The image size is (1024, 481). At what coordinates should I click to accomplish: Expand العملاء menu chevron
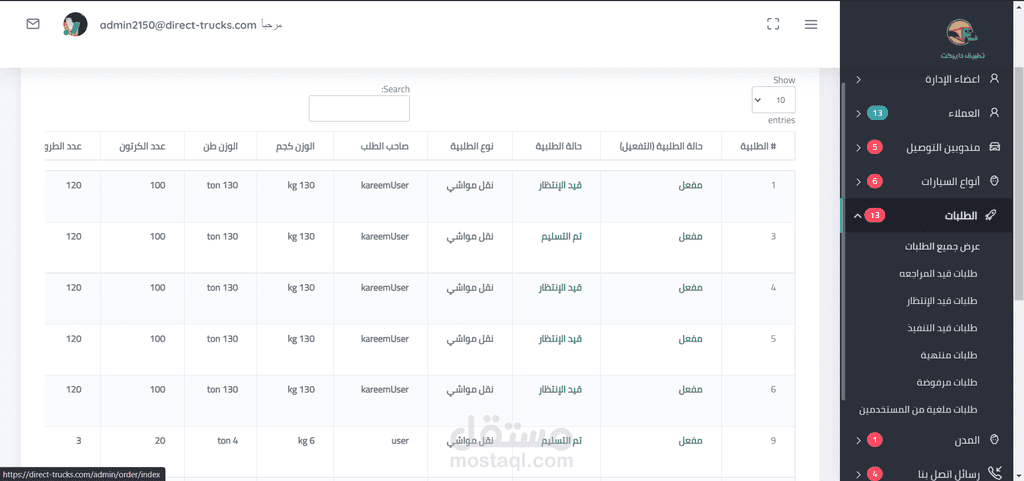tap(858, 114)
